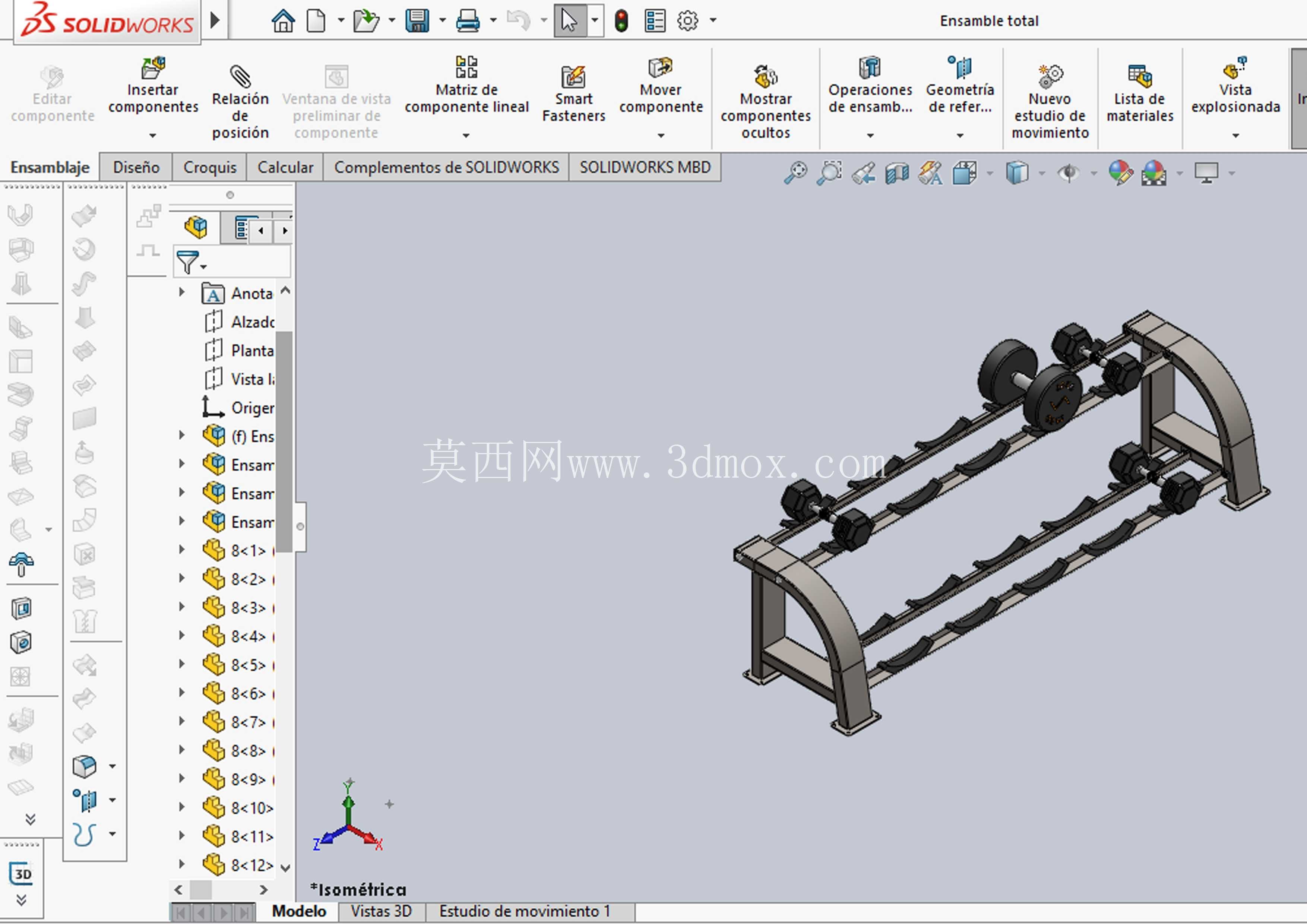Viewport: 1307px width, 924px height.
Task: Toggle the 3D sketch icon at bottom left
Action: click(22, 874)
